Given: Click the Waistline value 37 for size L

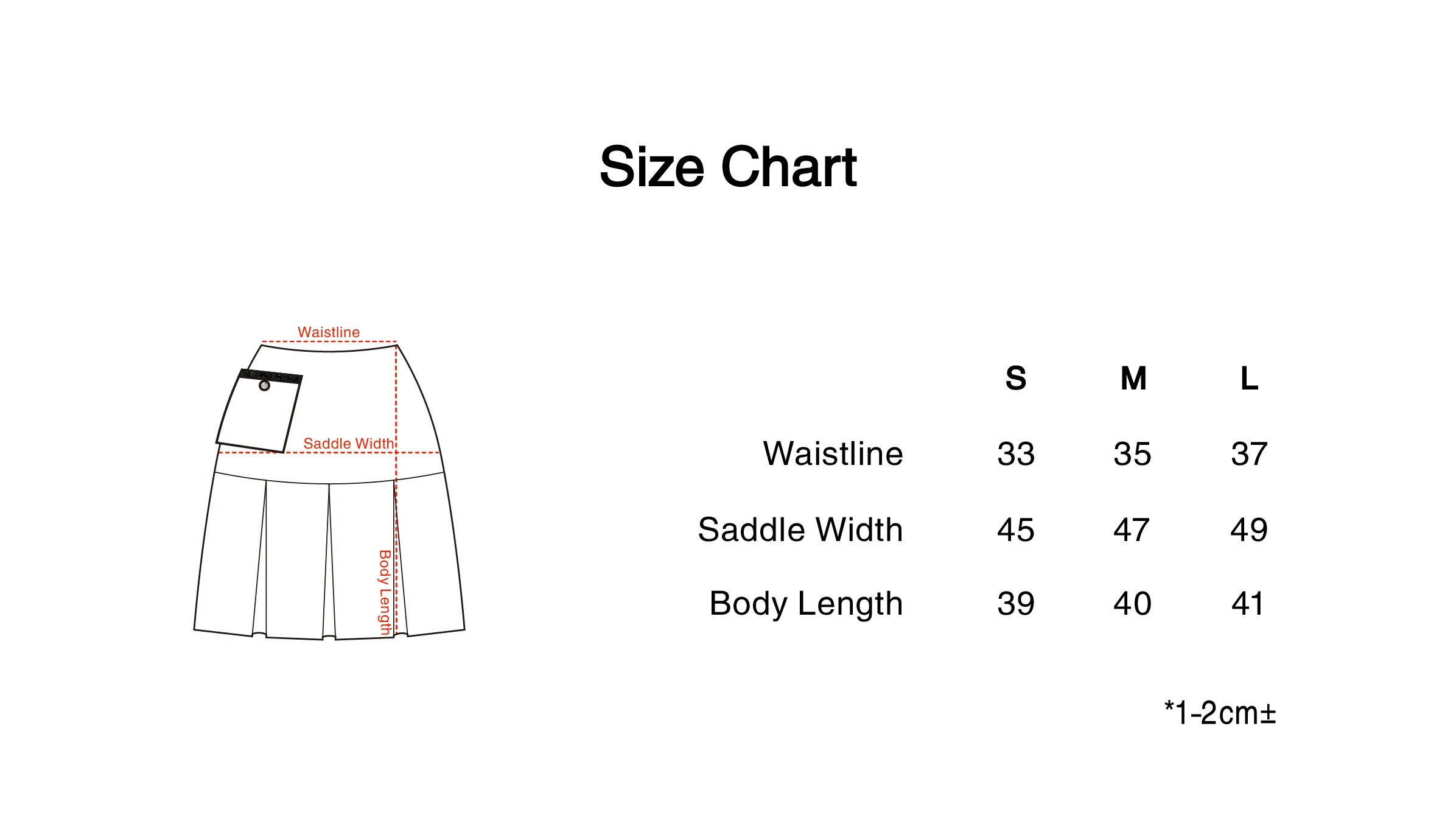Looking at the screenshot, I should click(1249, 454).
